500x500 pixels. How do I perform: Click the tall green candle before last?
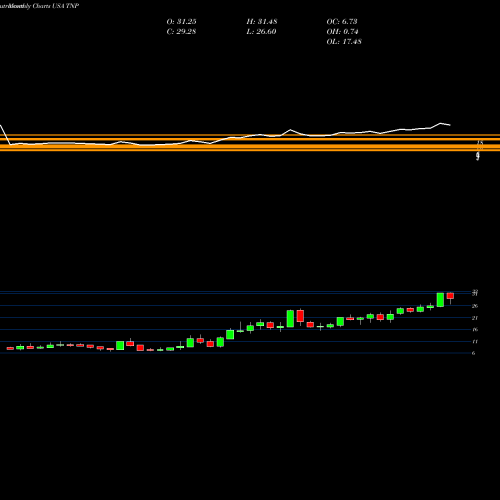pos(440,300)
